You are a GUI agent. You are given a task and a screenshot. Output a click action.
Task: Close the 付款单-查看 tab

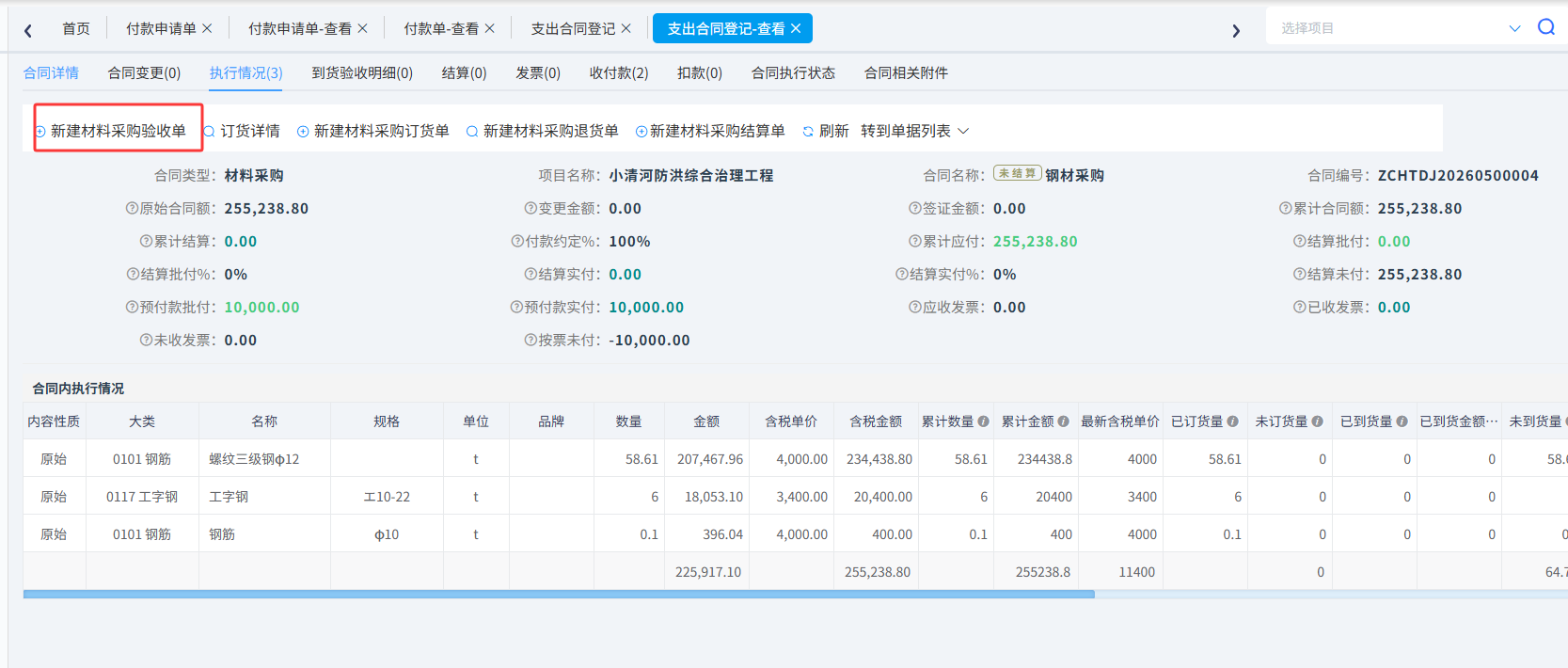point(489,29)
